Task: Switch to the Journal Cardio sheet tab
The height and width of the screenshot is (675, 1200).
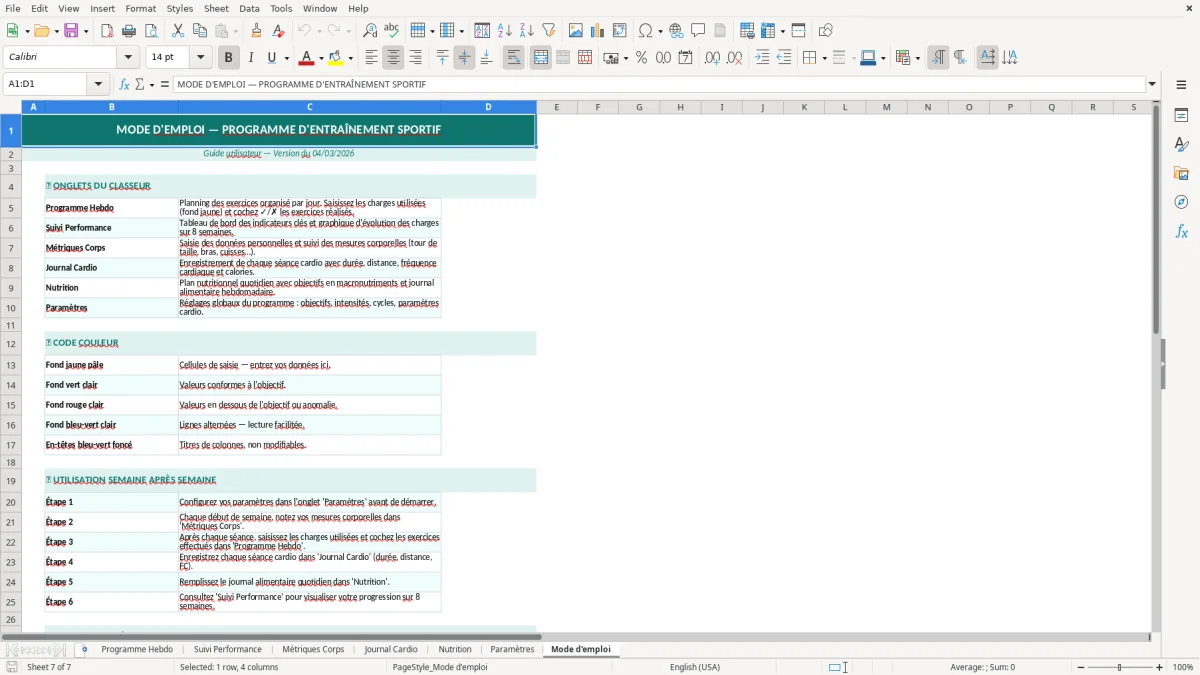Action: 391,649
